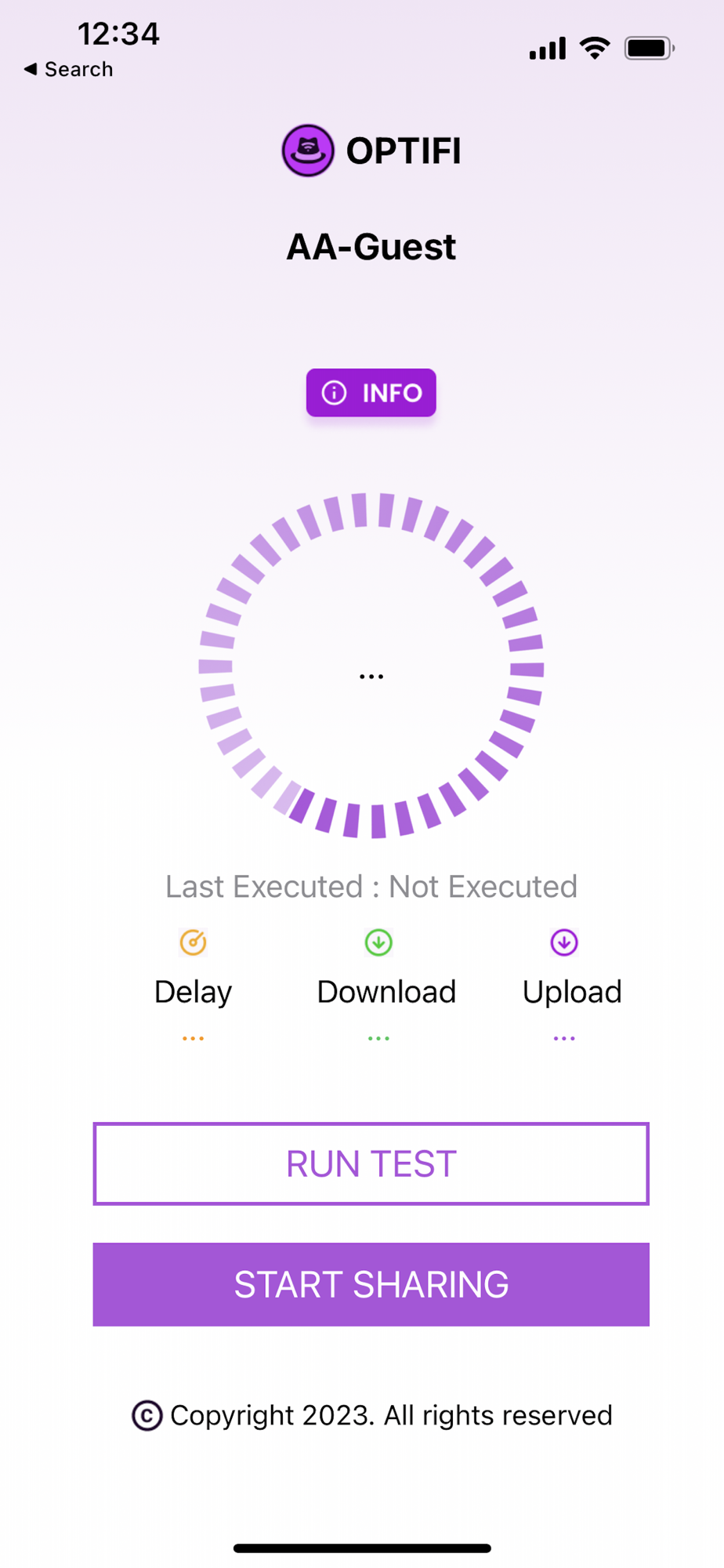
Task: Tap the OPTIFI hat logo icon
Action: point(308,151)
